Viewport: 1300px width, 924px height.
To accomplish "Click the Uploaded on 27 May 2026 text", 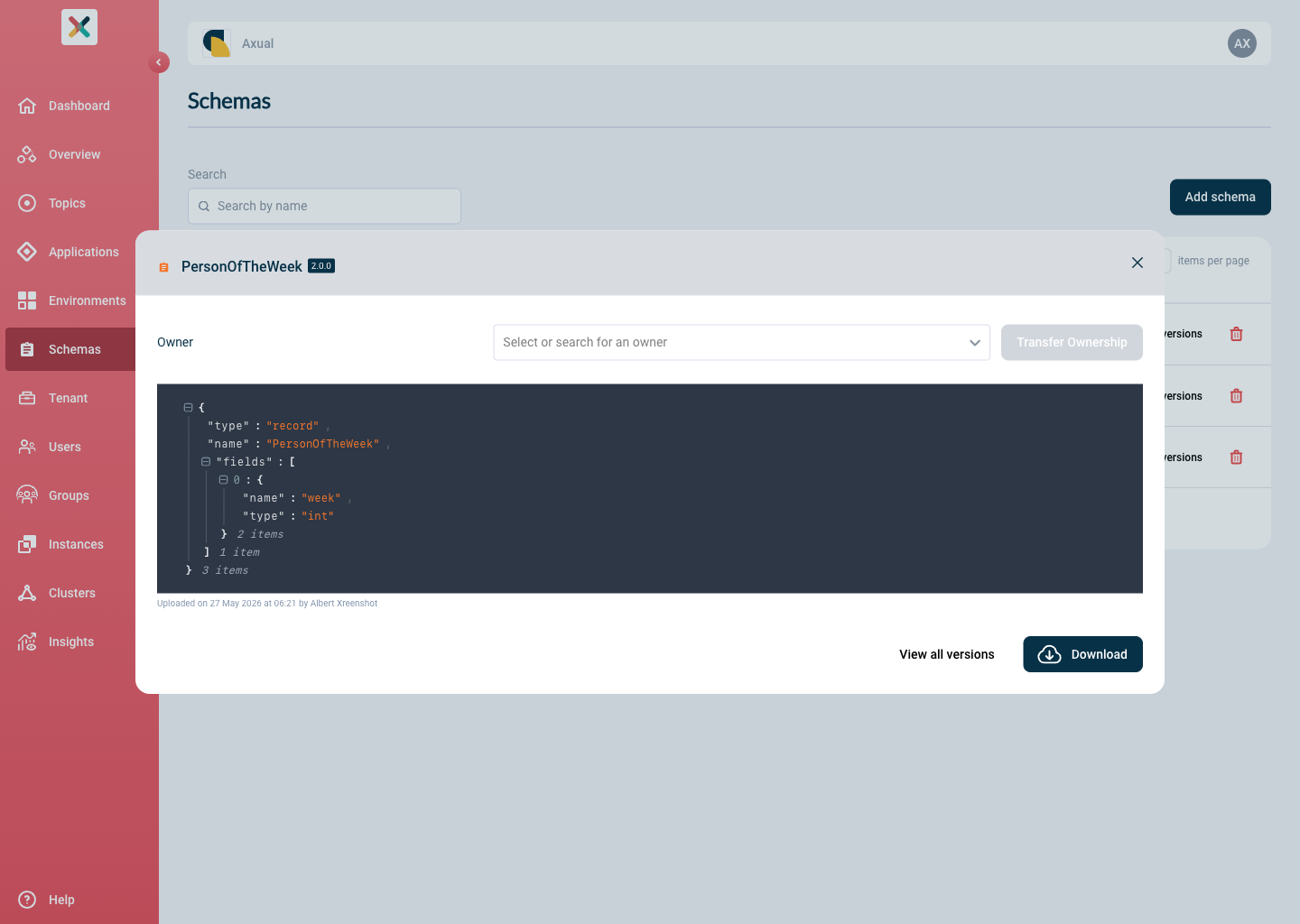I will [267, 604].
